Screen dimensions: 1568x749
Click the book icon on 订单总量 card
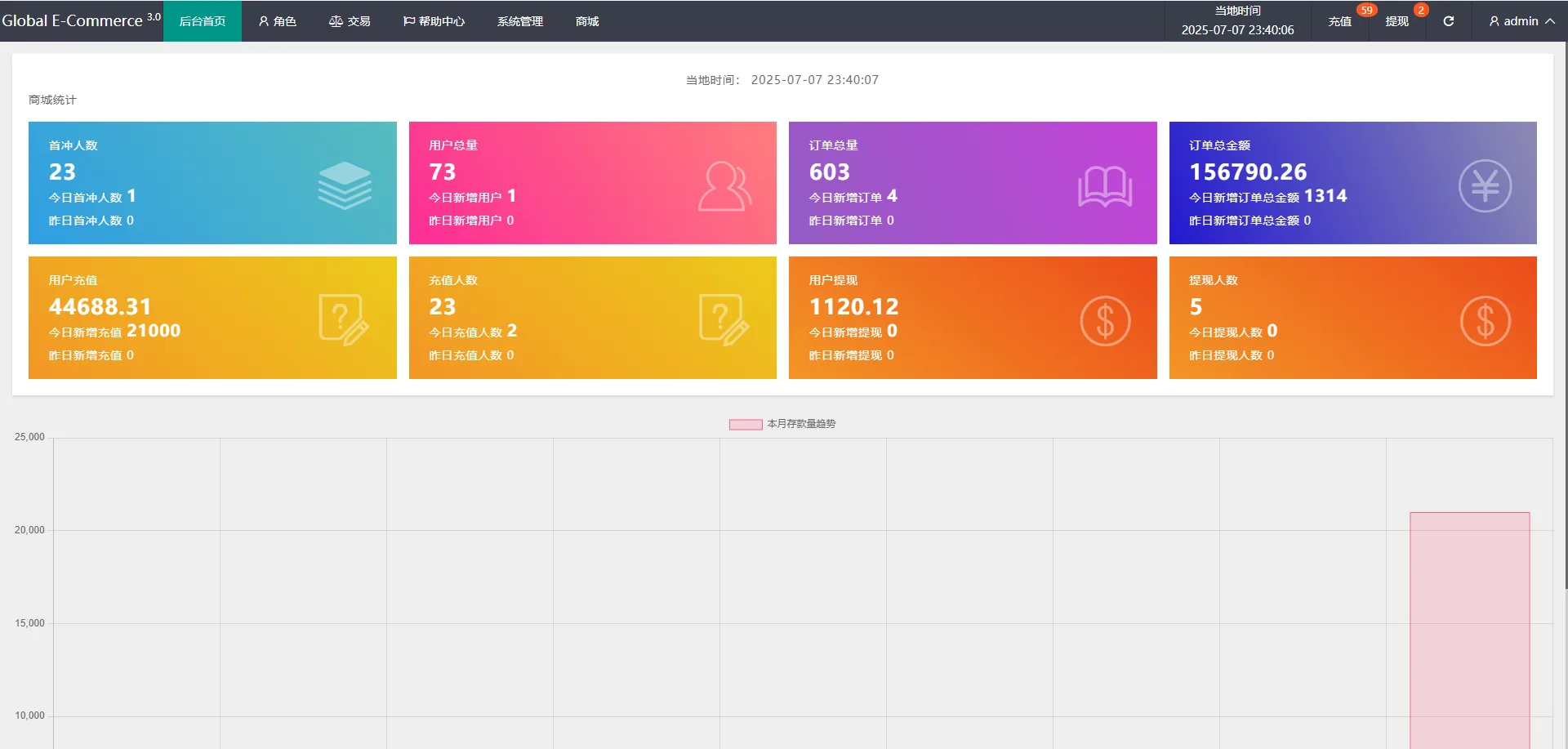(1104, 186)
